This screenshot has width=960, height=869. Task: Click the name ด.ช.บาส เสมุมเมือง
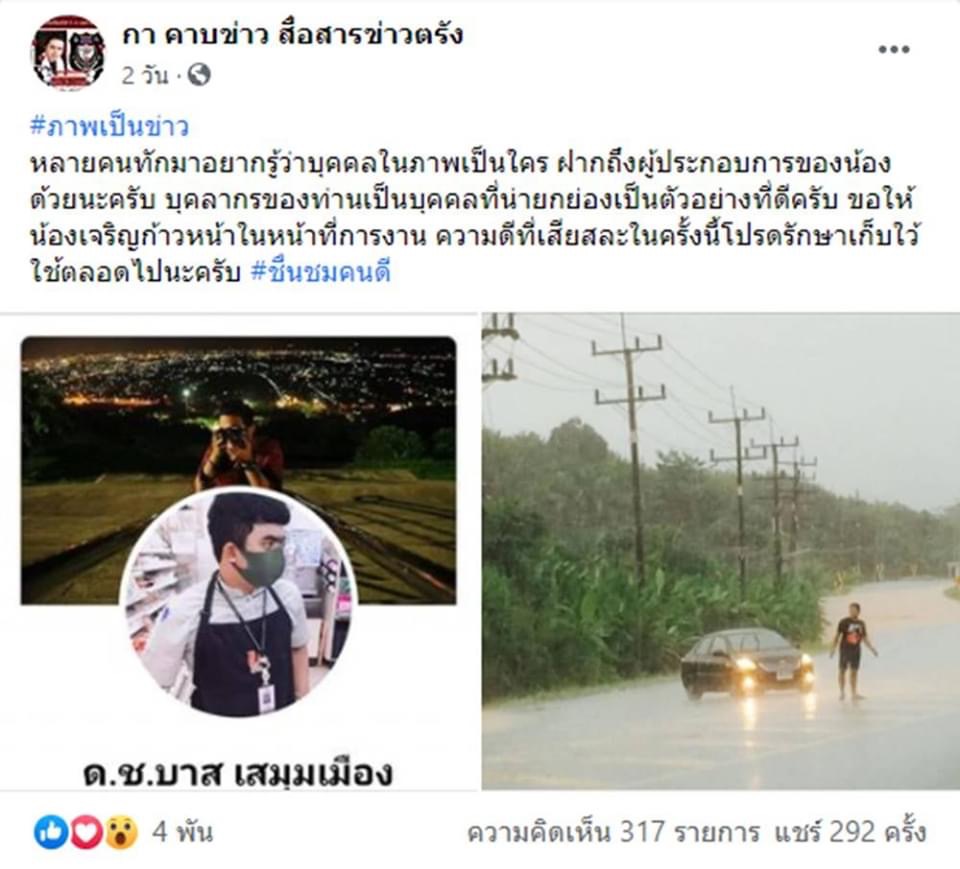(238, 772)
